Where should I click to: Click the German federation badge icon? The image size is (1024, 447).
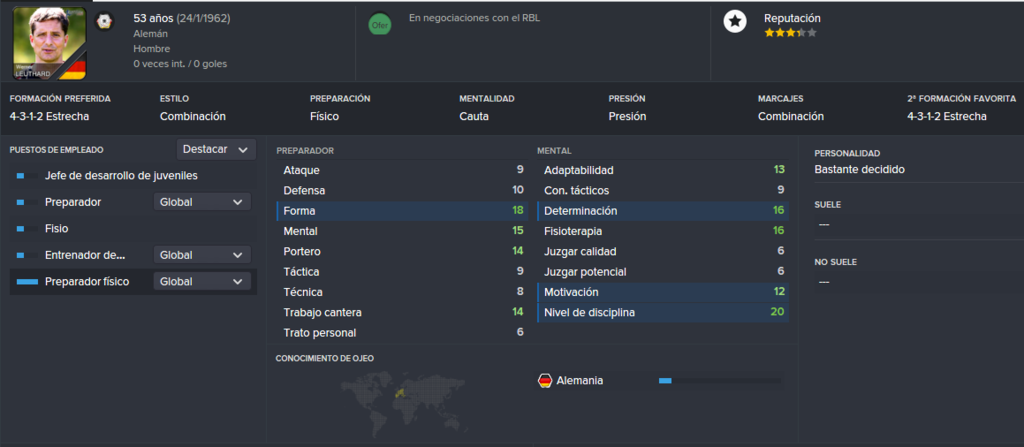tap(103, 21)
